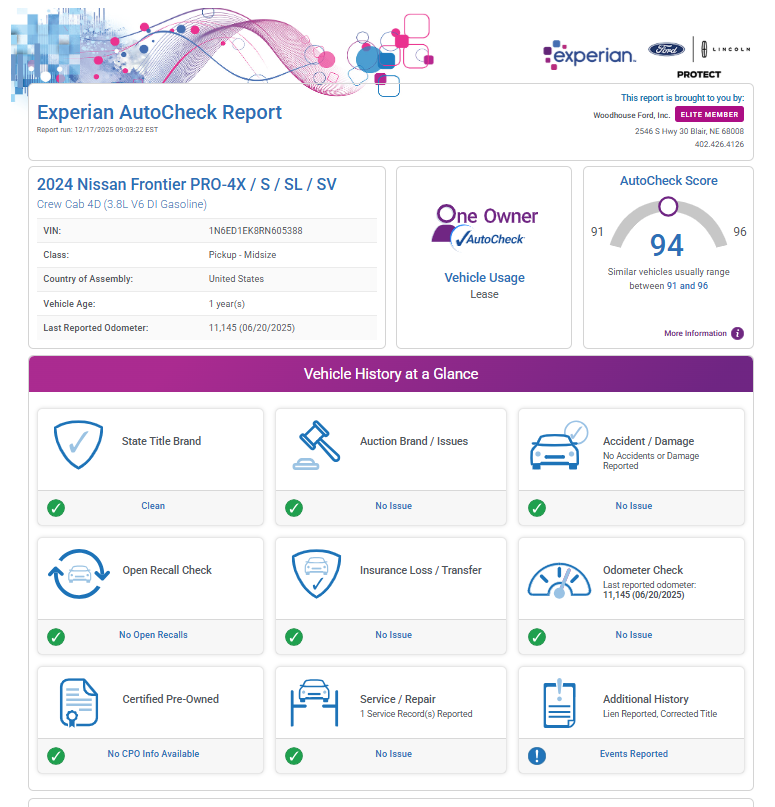Image resolution: width=775 pixels, height=807 pixels.
Task: Click the Service / Repair car lift icon
Action: (314, 703)
